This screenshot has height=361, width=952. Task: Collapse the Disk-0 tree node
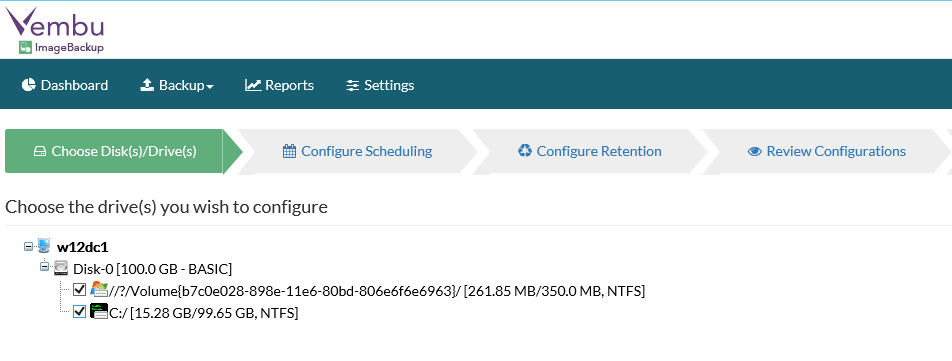[44, 266]
